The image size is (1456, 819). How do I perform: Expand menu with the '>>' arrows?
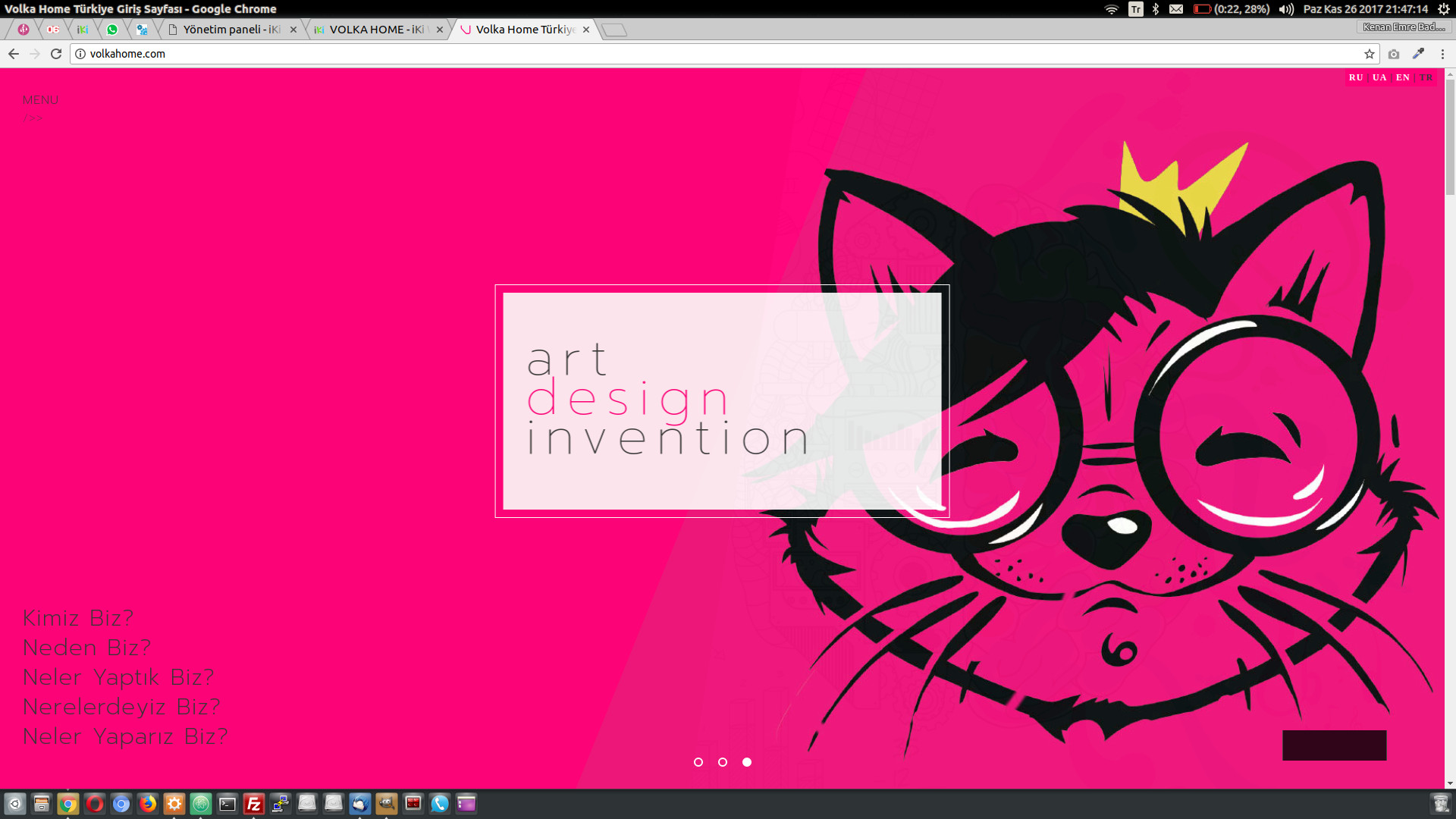(x=33, y=118)
